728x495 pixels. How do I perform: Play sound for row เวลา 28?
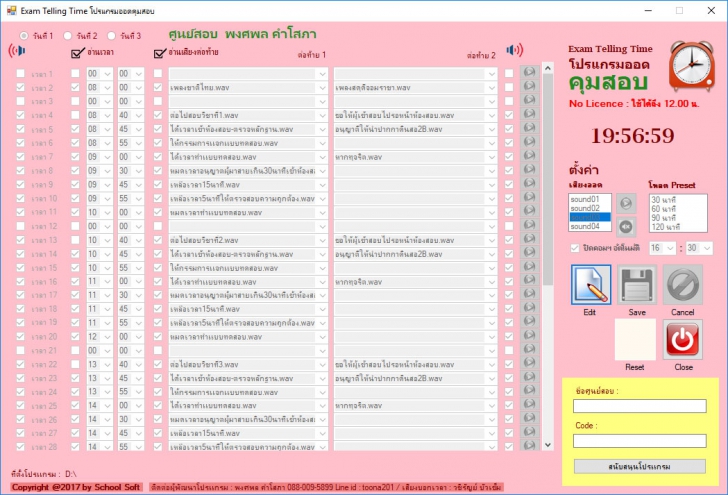point(529,445)
